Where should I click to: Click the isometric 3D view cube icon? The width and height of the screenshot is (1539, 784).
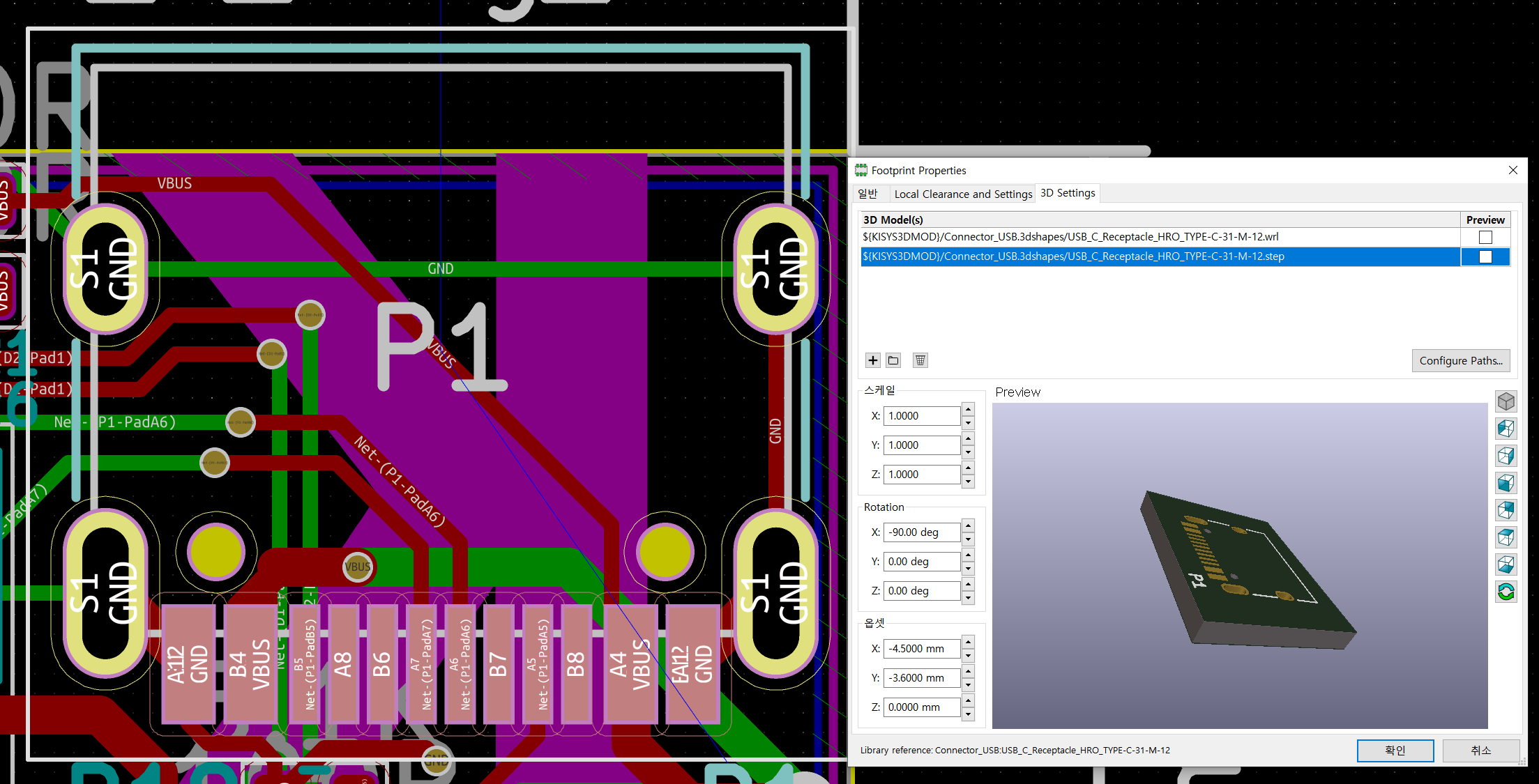[x=1506, y=401]
